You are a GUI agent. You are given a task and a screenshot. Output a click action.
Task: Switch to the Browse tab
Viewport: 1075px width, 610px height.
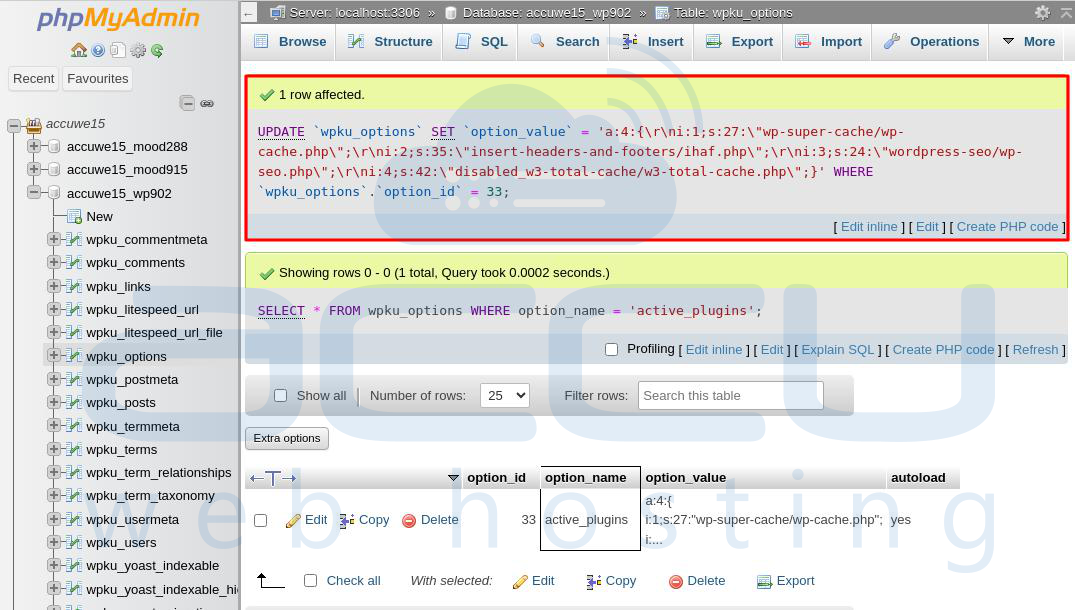point(289,41)
